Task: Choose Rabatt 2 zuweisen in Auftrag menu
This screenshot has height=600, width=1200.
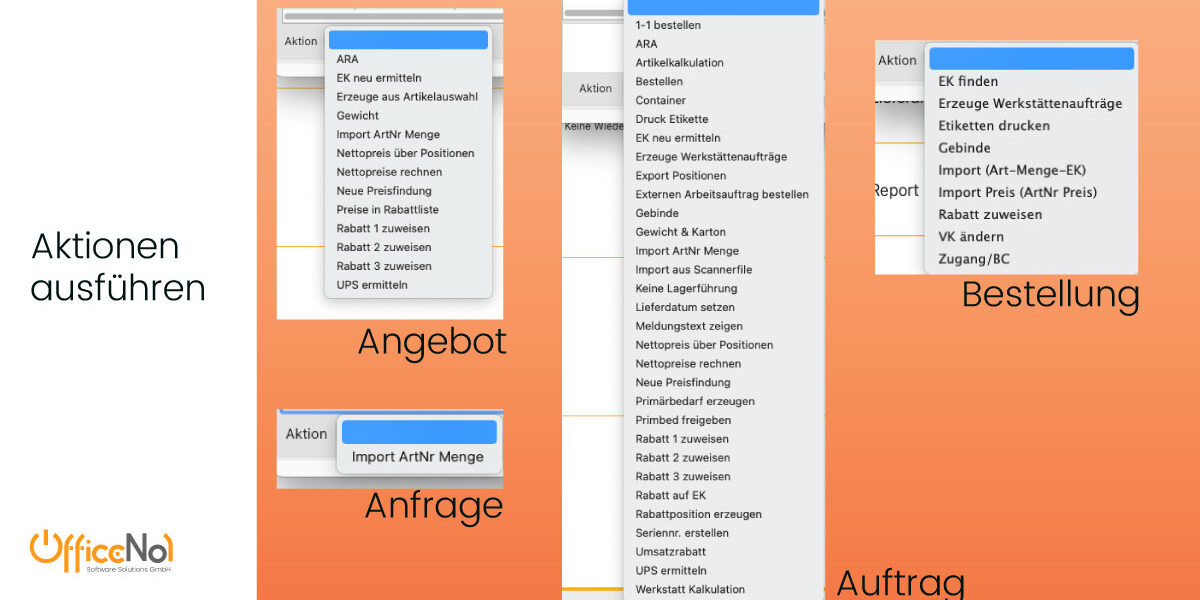Action: pyautogui.click(x=682, y=458)
